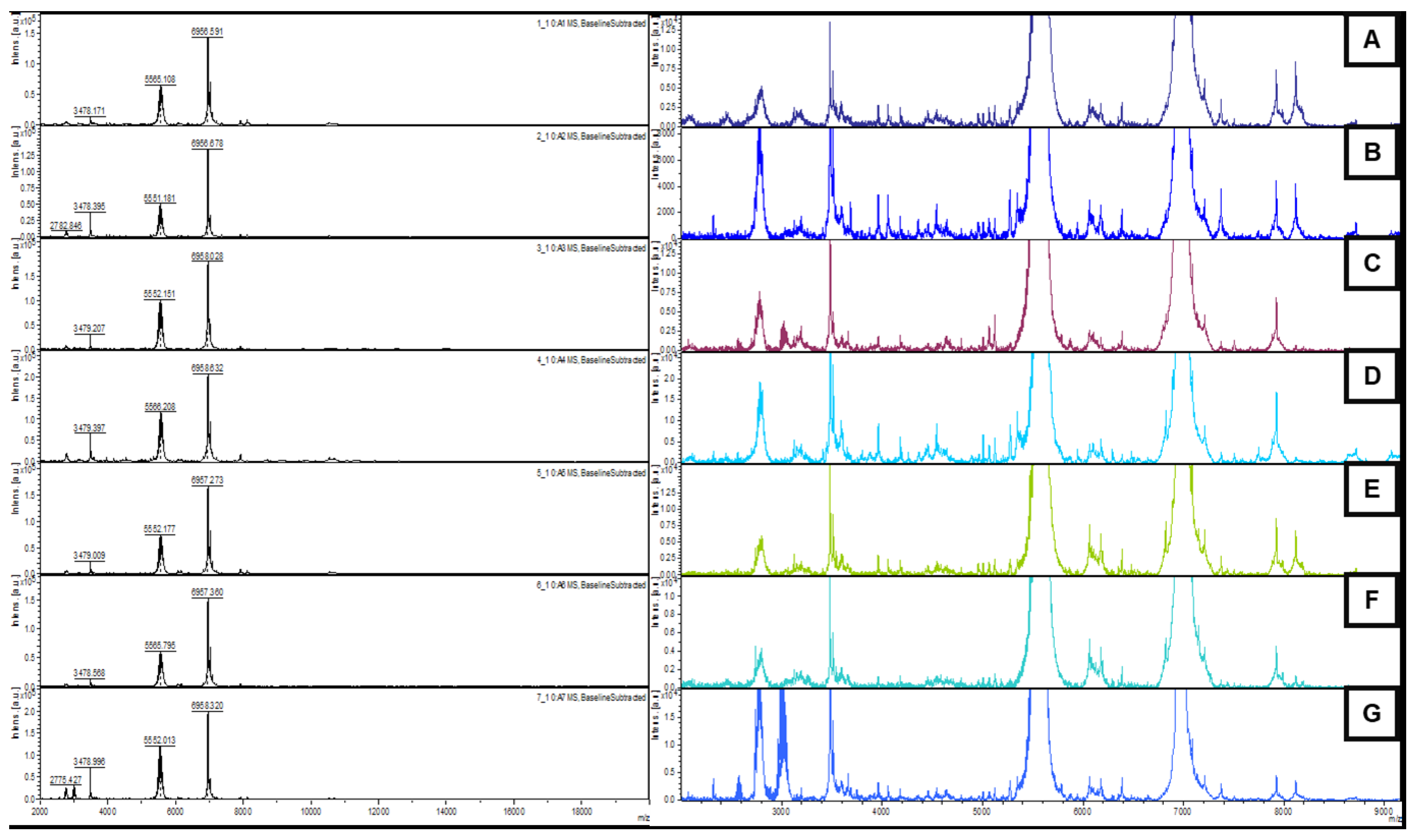Click the '7_1 0:A7 MS, BaselineSubtracted' title
The image size is (1417, 840).
click(x=591, y=698)
